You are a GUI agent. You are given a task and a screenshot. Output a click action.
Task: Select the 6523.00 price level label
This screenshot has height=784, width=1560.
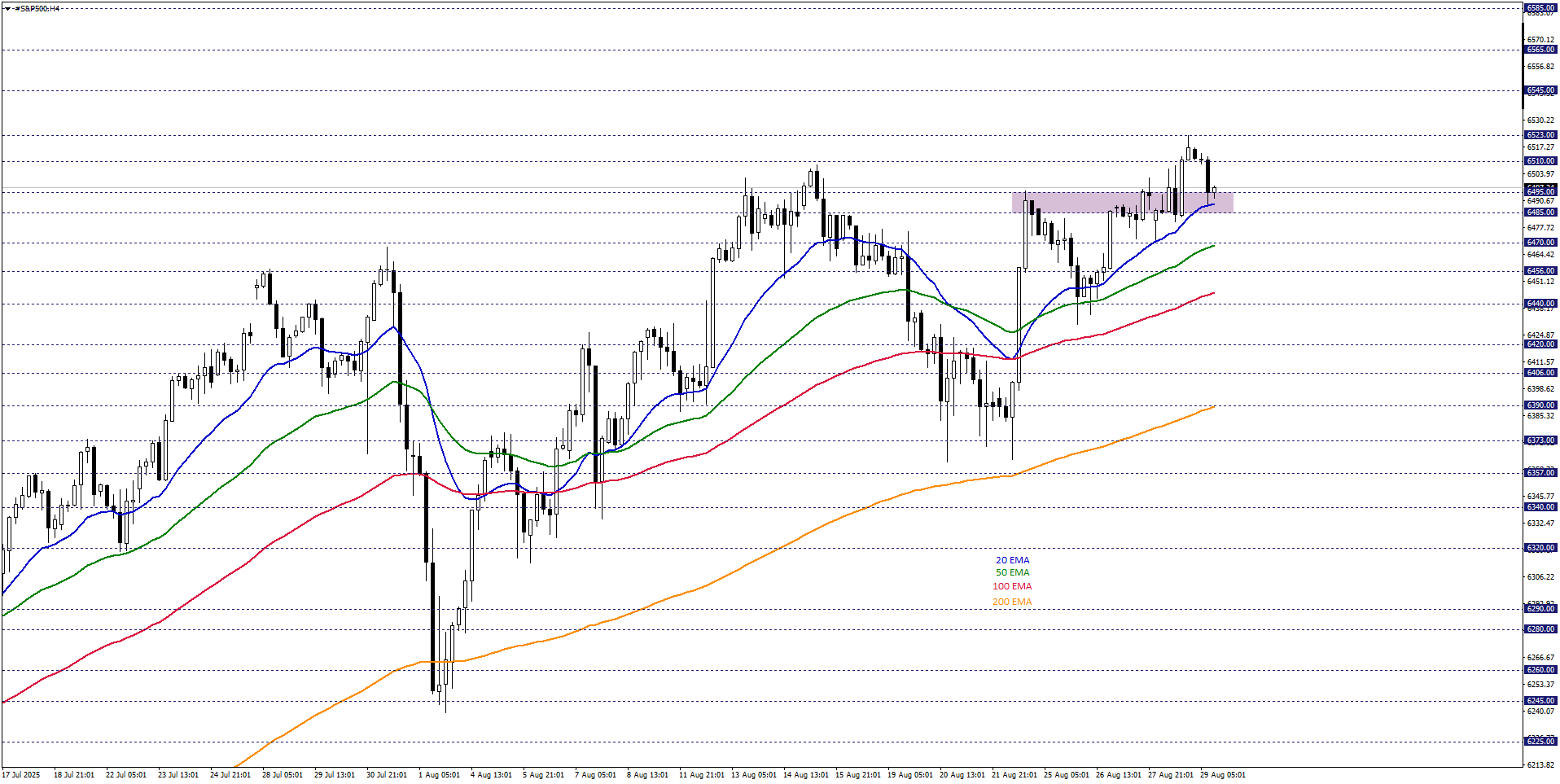tap(1540, 135)
